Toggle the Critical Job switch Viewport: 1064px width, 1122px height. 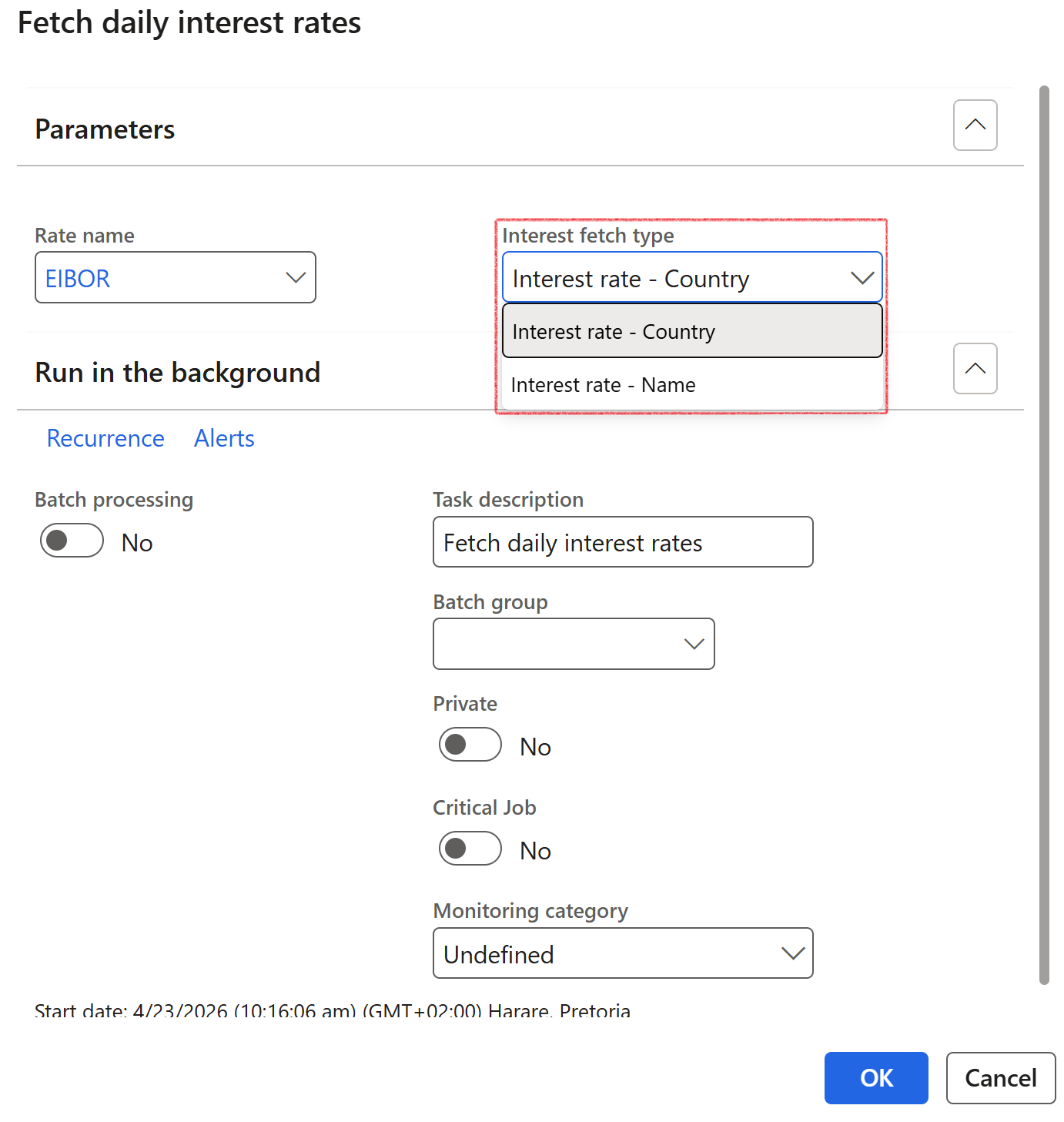click(x=470, y=849)
